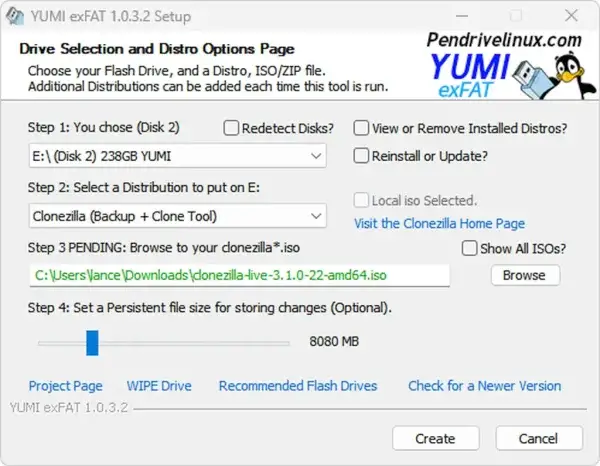Click the clonezilla ISO path field
600x466 pixels.
[240, 275]
